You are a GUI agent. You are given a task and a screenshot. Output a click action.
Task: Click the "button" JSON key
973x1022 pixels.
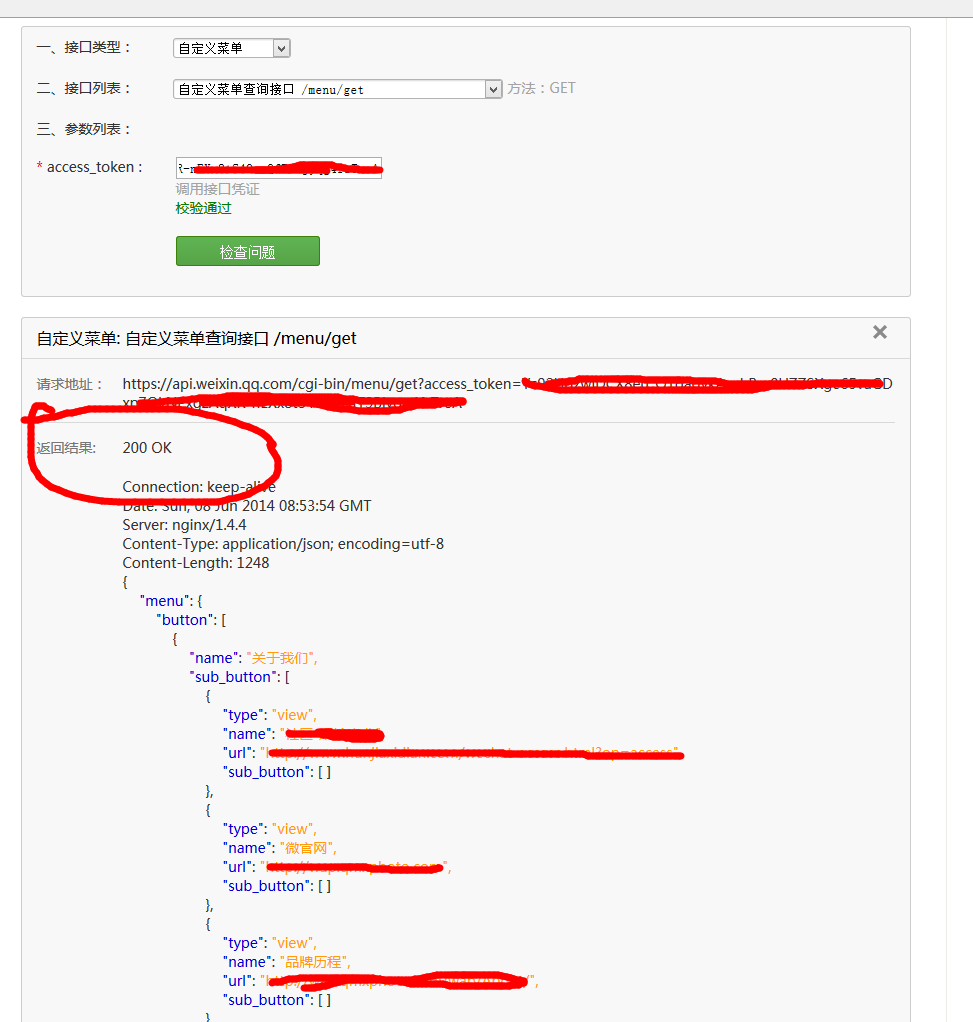click(186, 620)
